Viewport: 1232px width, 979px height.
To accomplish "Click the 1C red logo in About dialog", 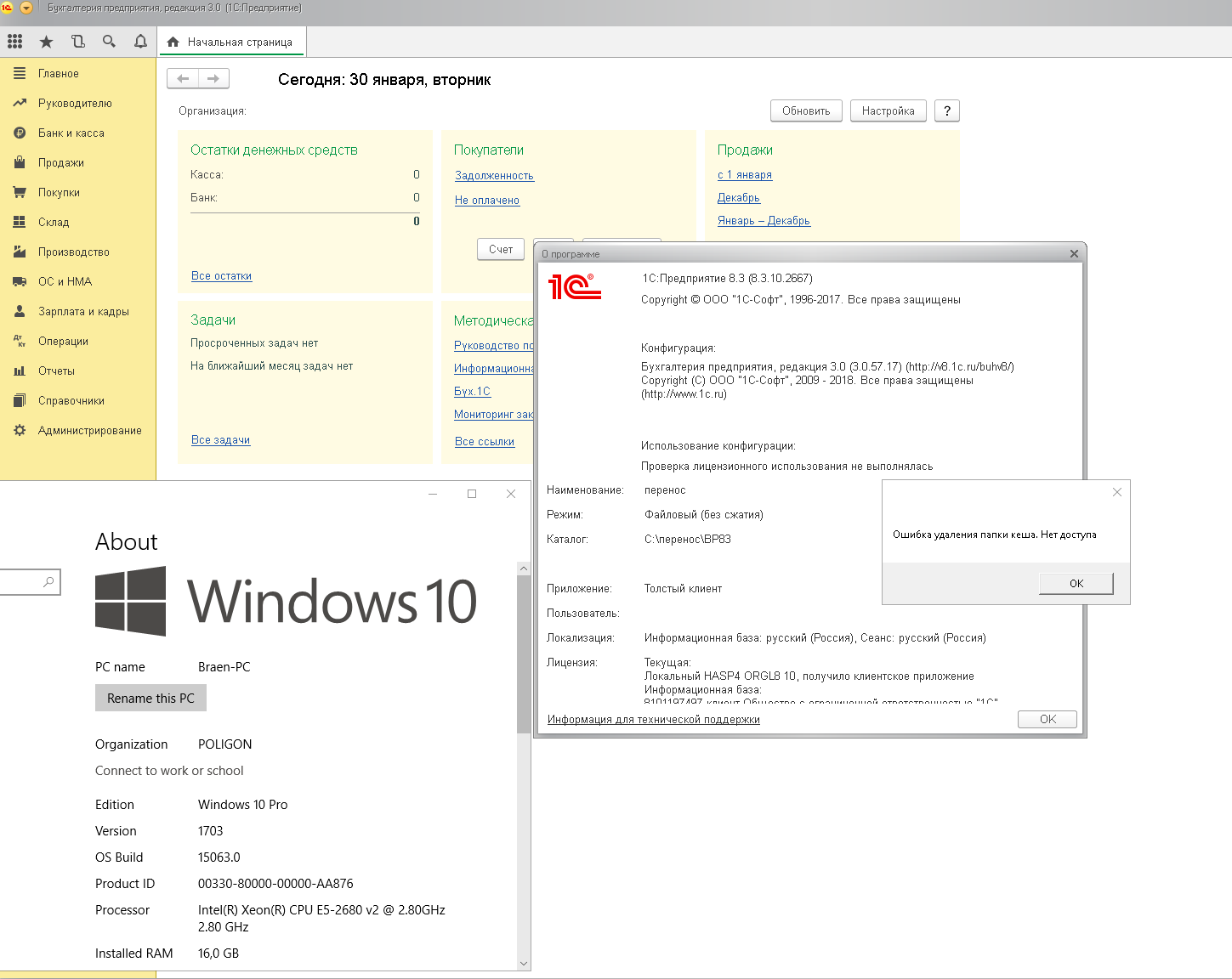I will [575, 286].
